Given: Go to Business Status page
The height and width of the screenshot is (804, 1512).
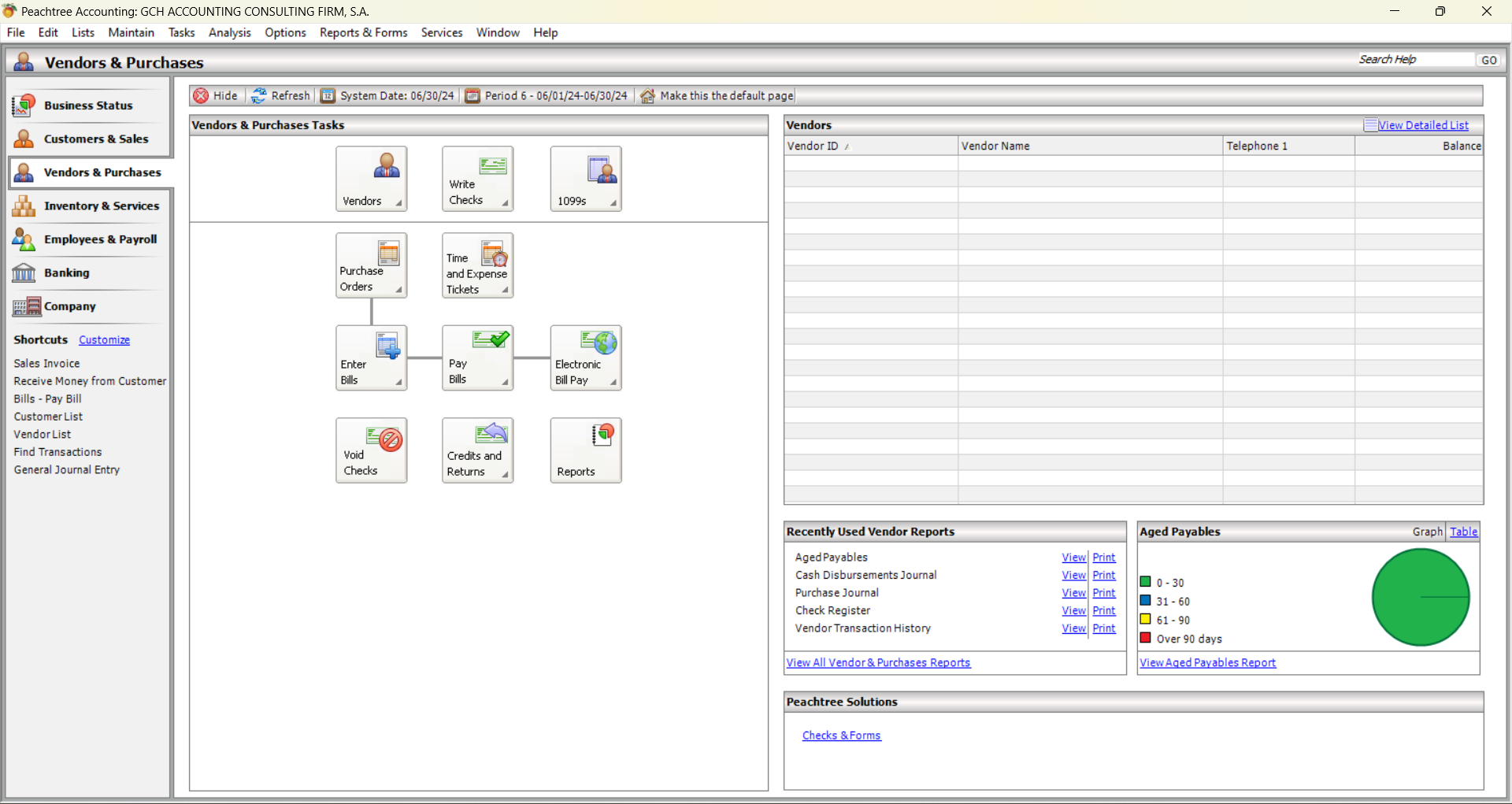Looking at the screenshot, I should (89, 106).
